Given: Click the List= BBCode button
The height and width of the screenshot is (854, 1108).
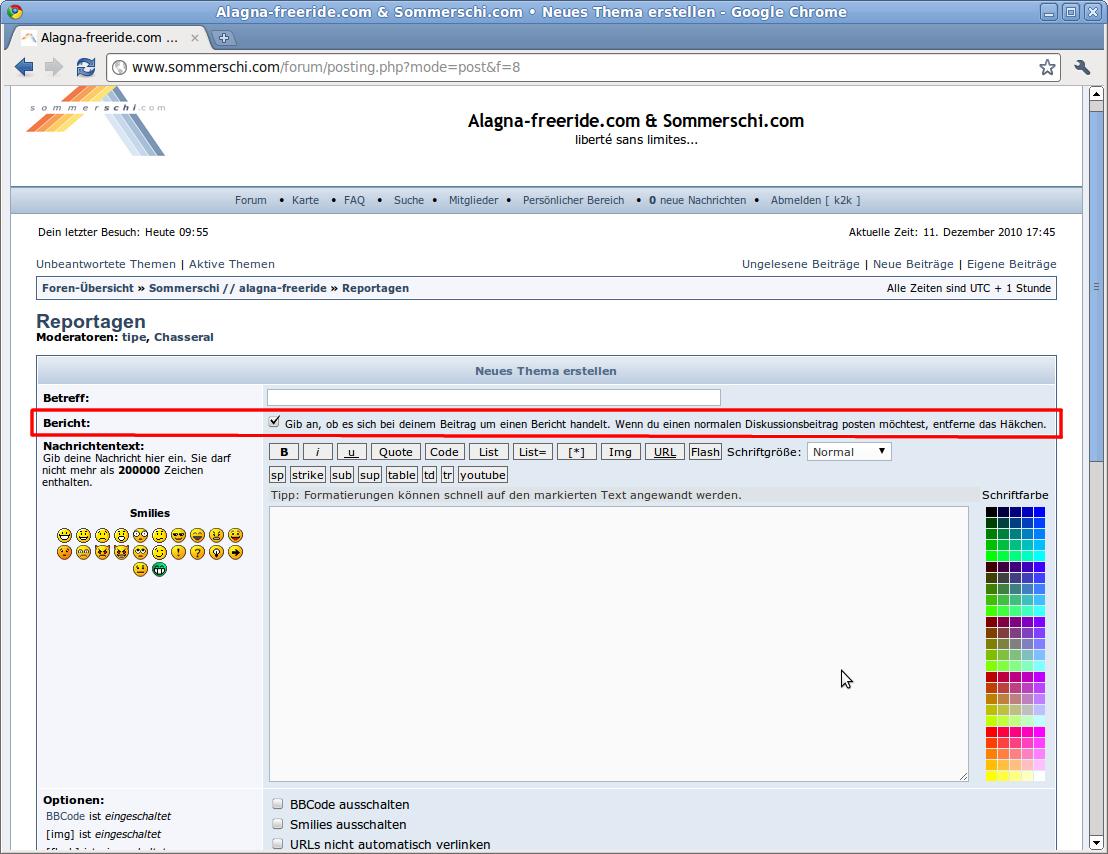Looking at the screenshot, I should coord(532,452).
